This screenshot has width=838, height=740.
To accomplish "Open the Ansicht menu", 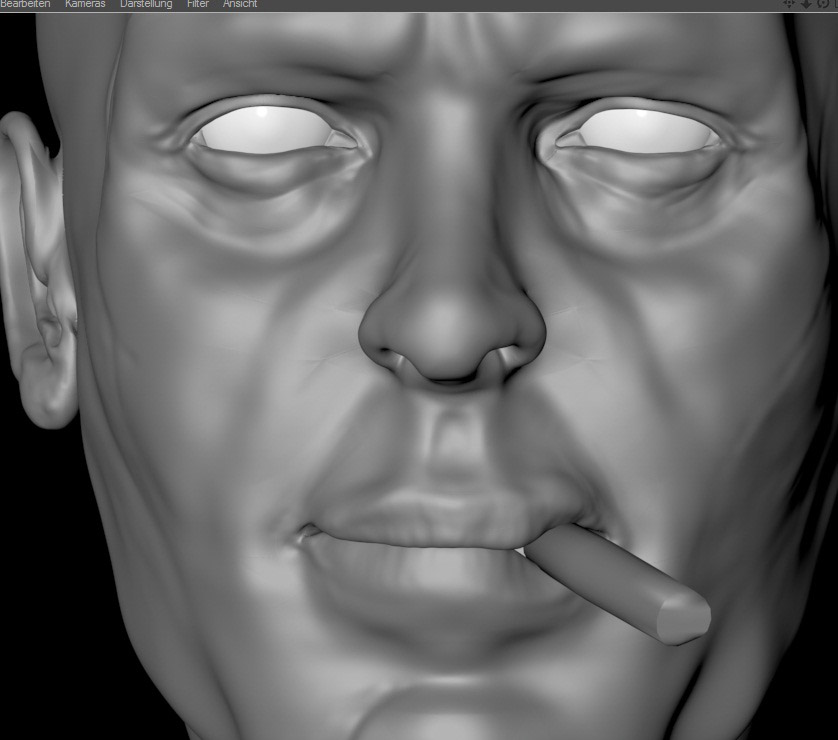I will tap(240, 4).
